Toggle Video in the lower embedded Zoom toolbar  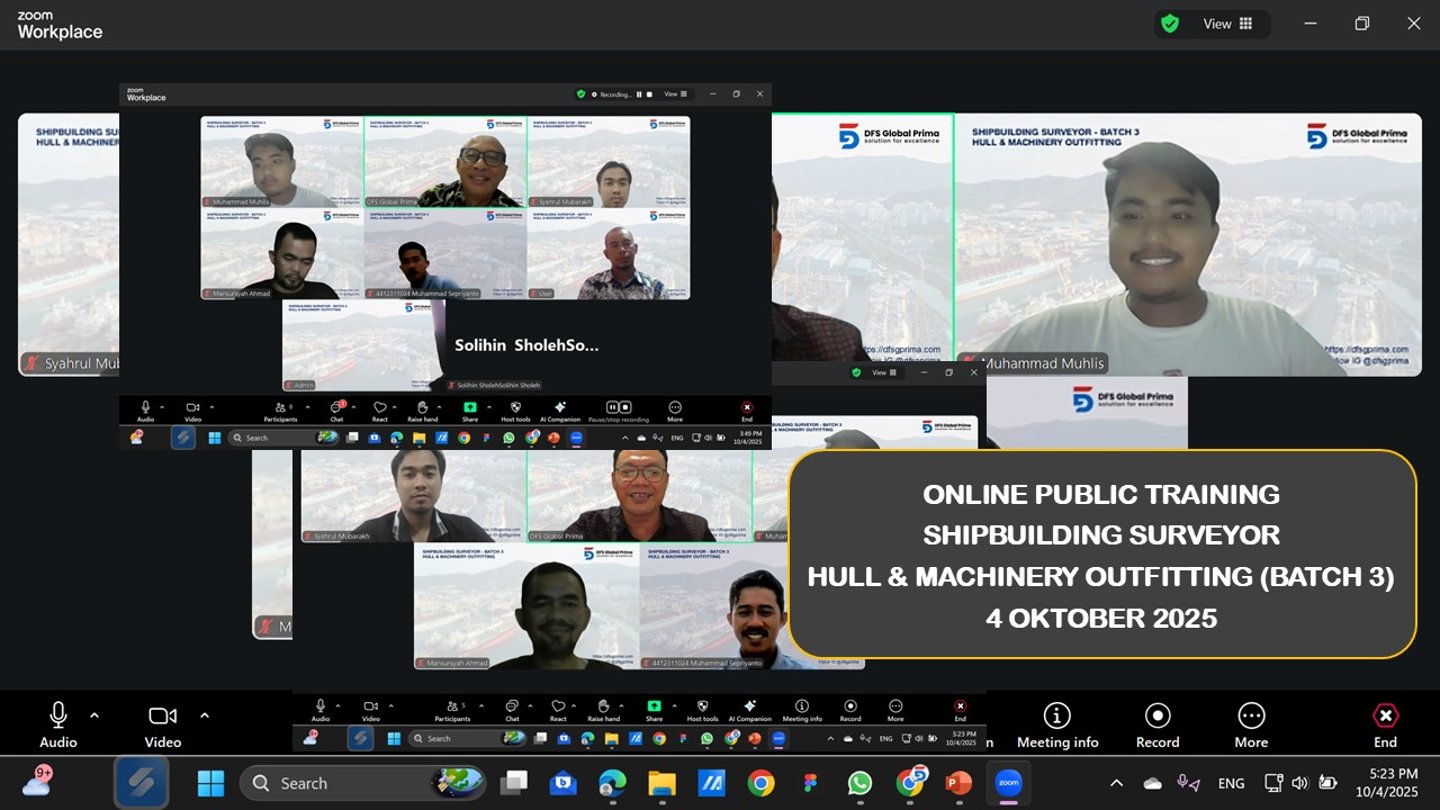(x=371, y=710)
